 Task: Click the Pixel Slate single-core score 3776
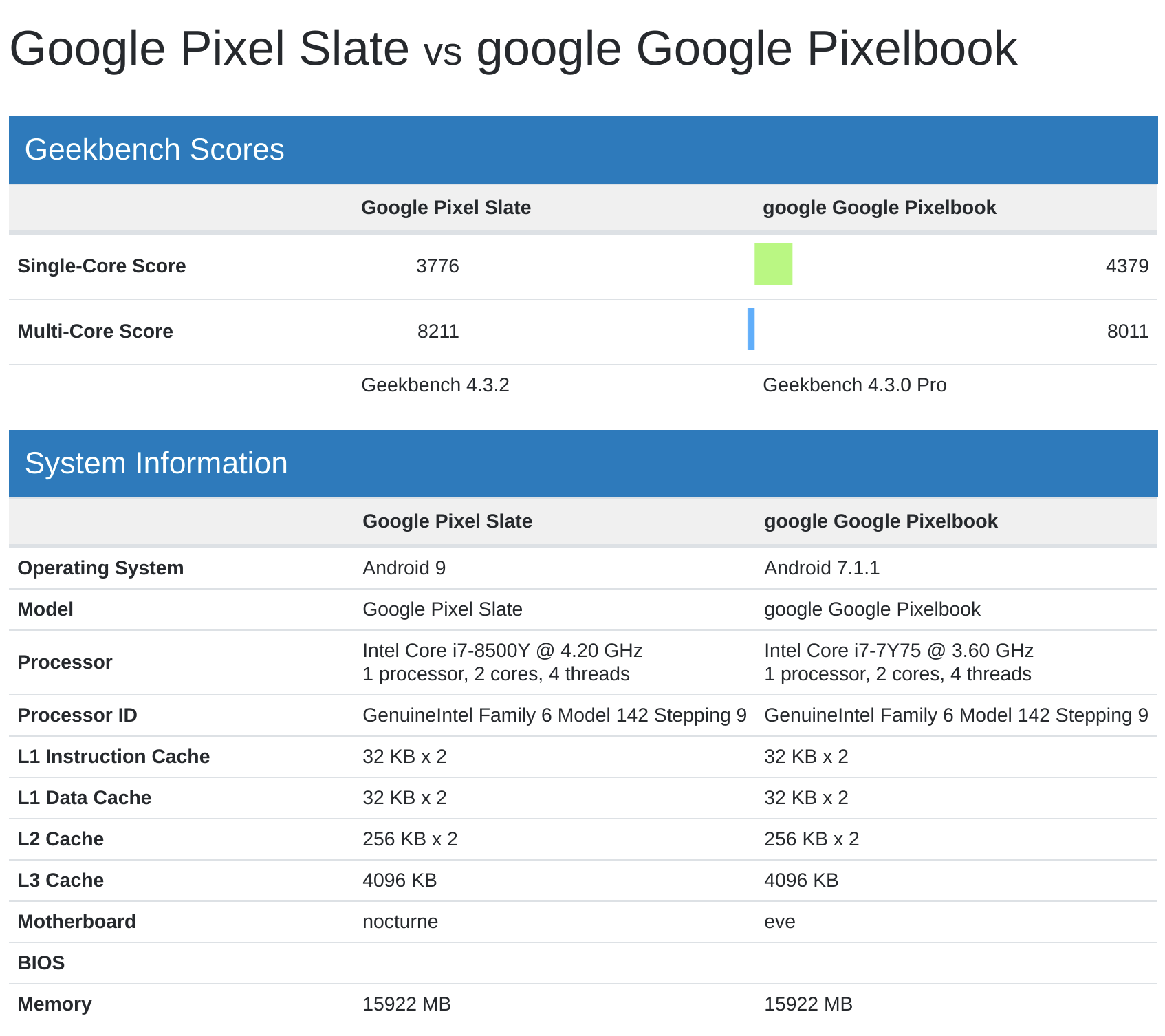437,266
